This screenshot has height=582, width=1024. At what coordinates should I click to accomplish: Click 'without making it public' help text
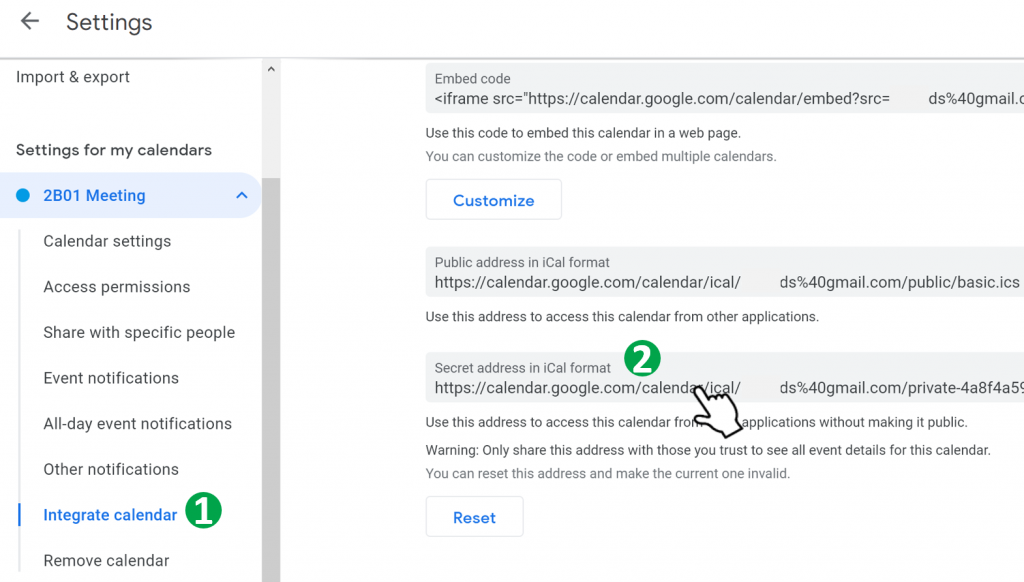point(696,422)
